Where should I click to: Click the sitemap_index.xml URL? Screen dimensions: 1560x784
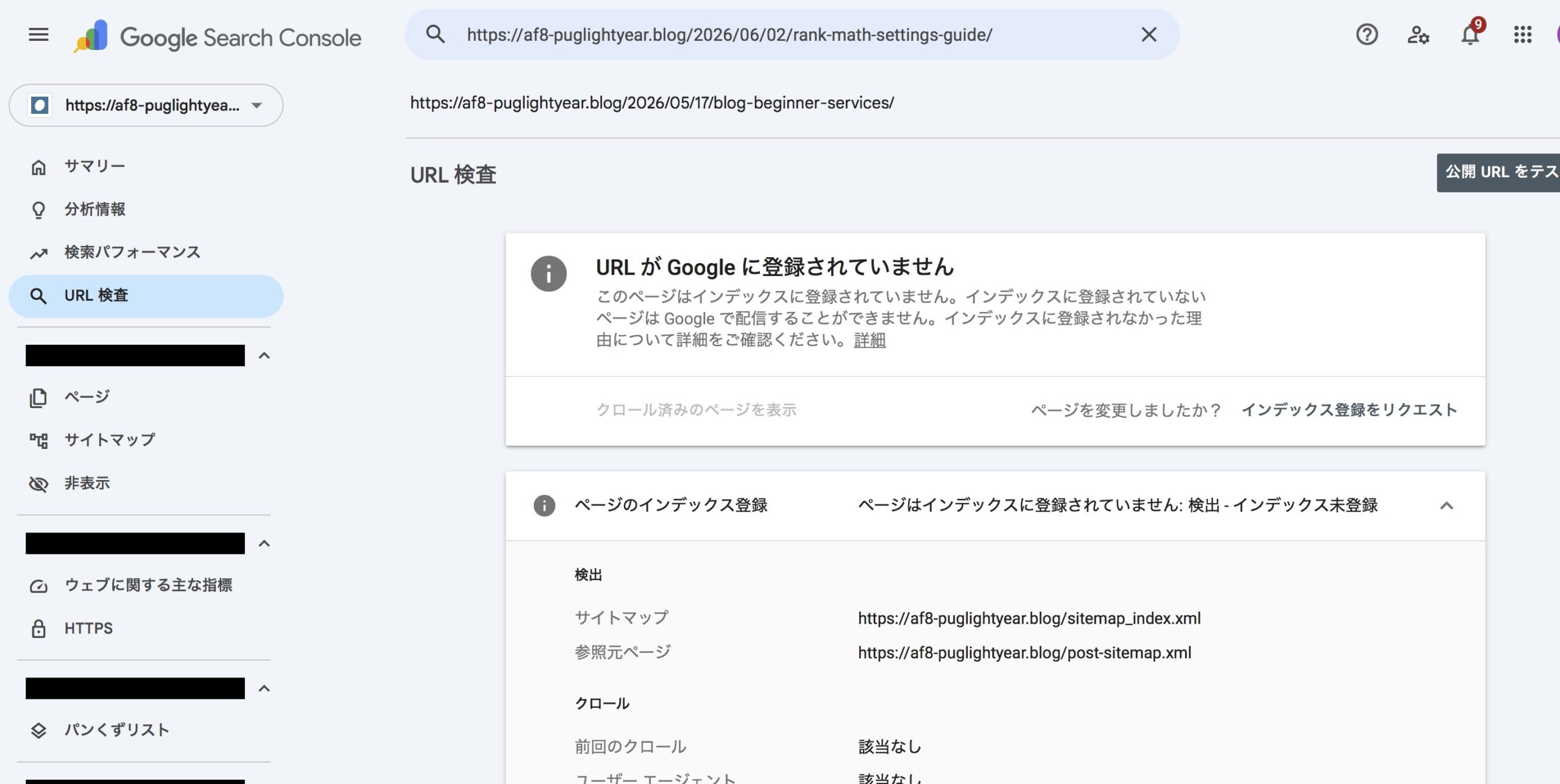click(1029, 618)
